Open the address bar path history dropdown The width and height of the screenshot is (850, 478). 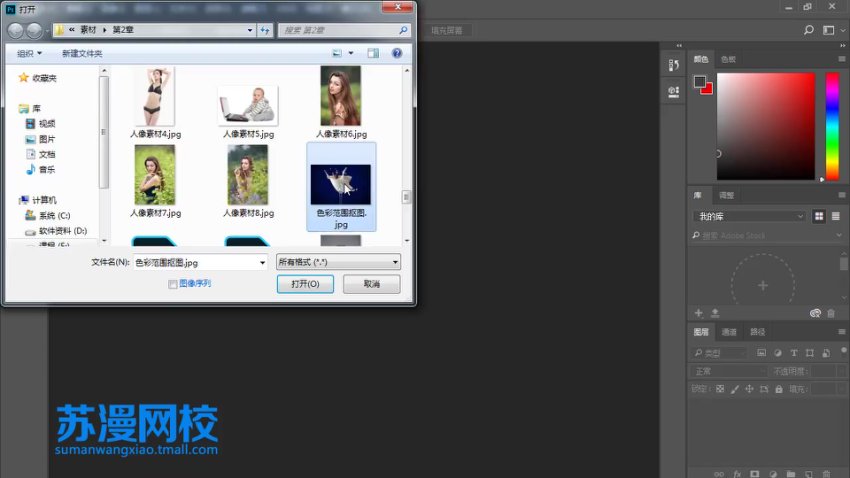[x=249, y=30]
